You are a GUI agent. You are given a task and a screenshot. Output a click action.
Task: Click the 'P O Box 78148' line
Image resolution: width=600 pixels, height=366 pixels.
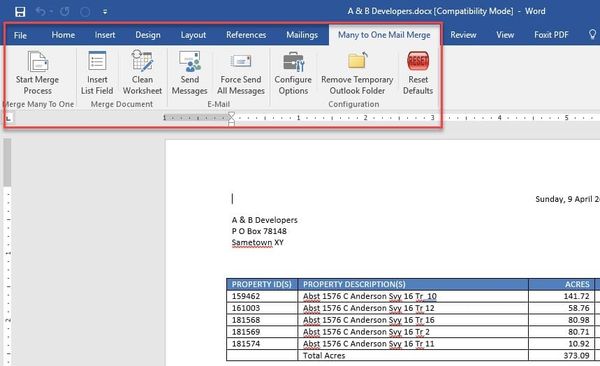259,231
